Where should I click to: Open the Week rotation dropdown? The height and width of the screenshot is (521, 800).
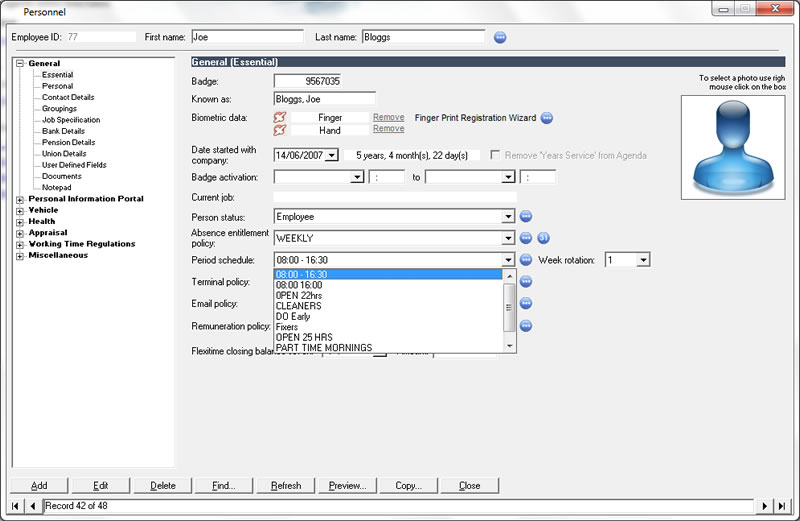[643, 260]
